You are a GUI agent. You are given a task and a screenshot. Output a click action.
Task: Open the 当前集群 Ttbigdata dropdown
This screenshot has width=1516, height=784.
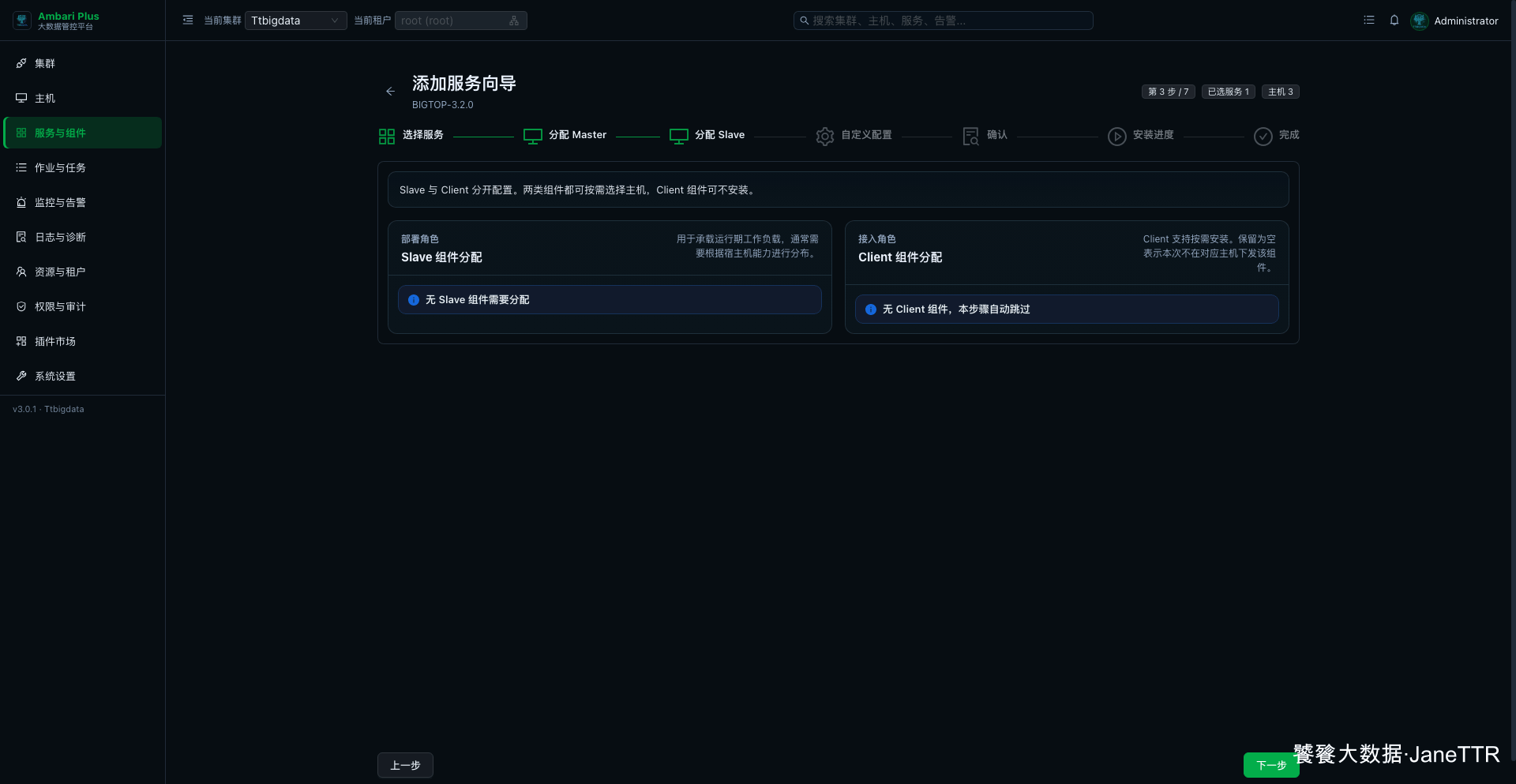(x=295, y=21)
